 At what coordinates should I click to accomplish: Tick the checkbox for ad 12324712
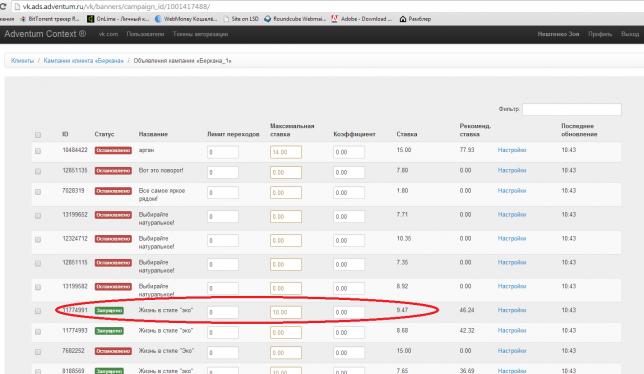[x=38, y=239]
